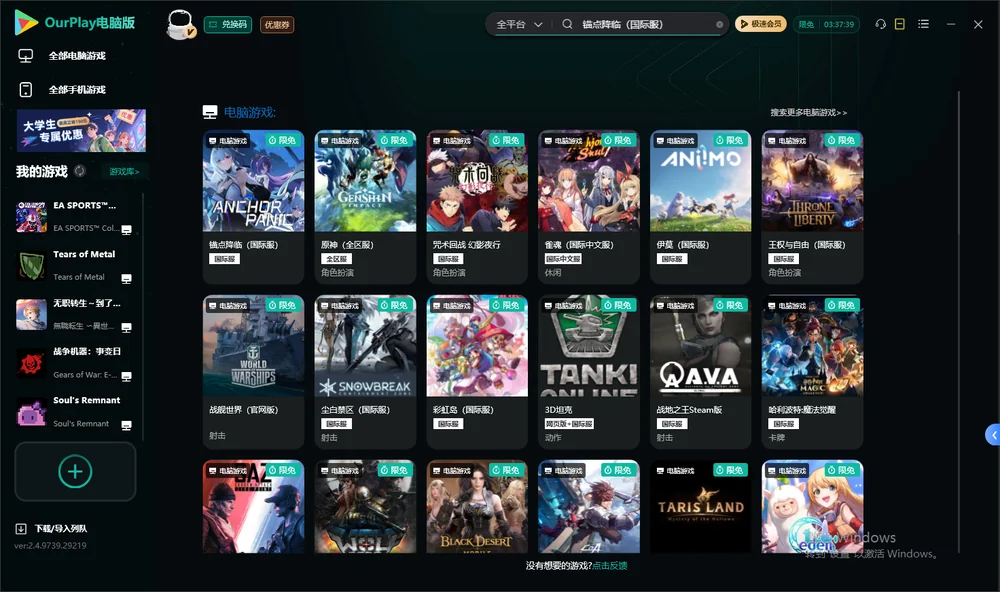The height and width of the screenshot is (592, 1000).
Task: Open the Genshin Impact game thumbnail
Action: 365,181
